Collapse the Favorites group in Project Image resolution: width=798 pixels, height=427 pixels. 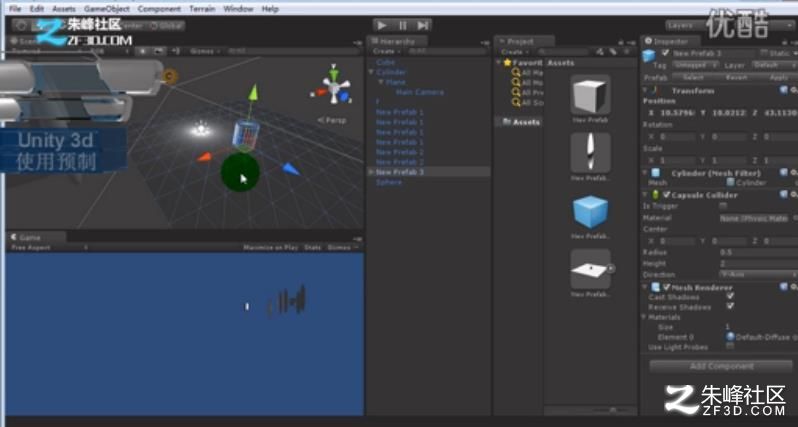(x=499, y=63)
